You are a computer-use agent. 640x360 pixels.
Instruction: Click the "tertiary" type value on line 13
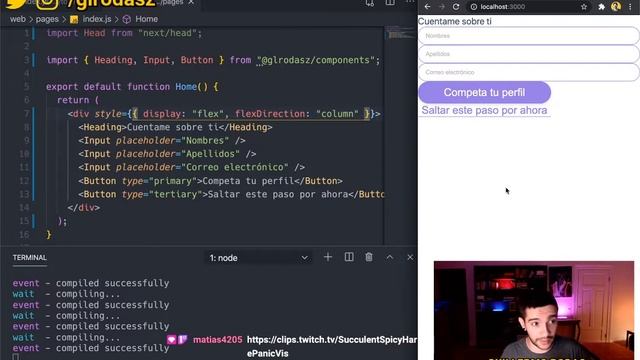(x=178, y=194)
